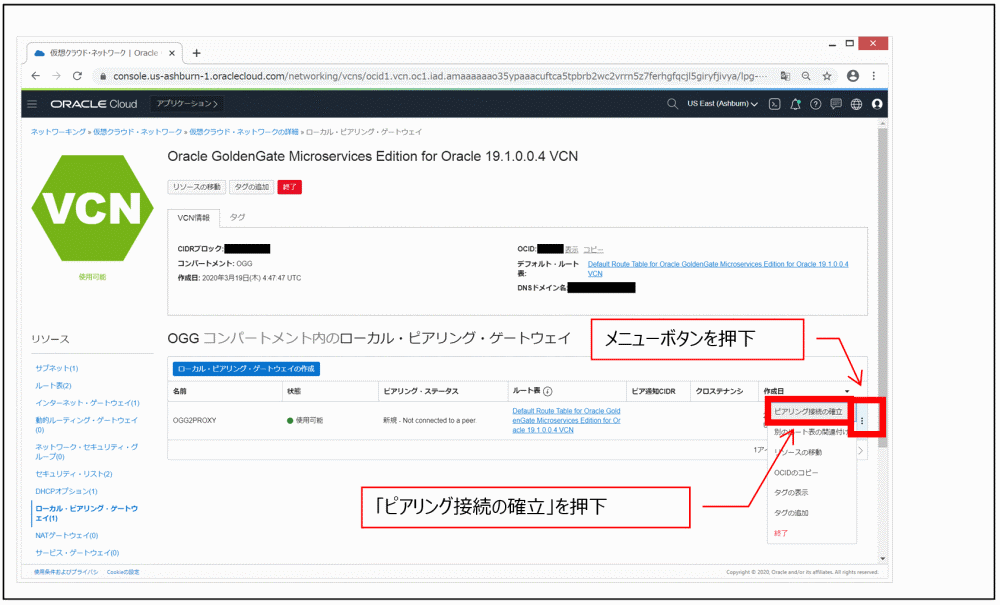Select タグの追加 in the context menu

791,513
